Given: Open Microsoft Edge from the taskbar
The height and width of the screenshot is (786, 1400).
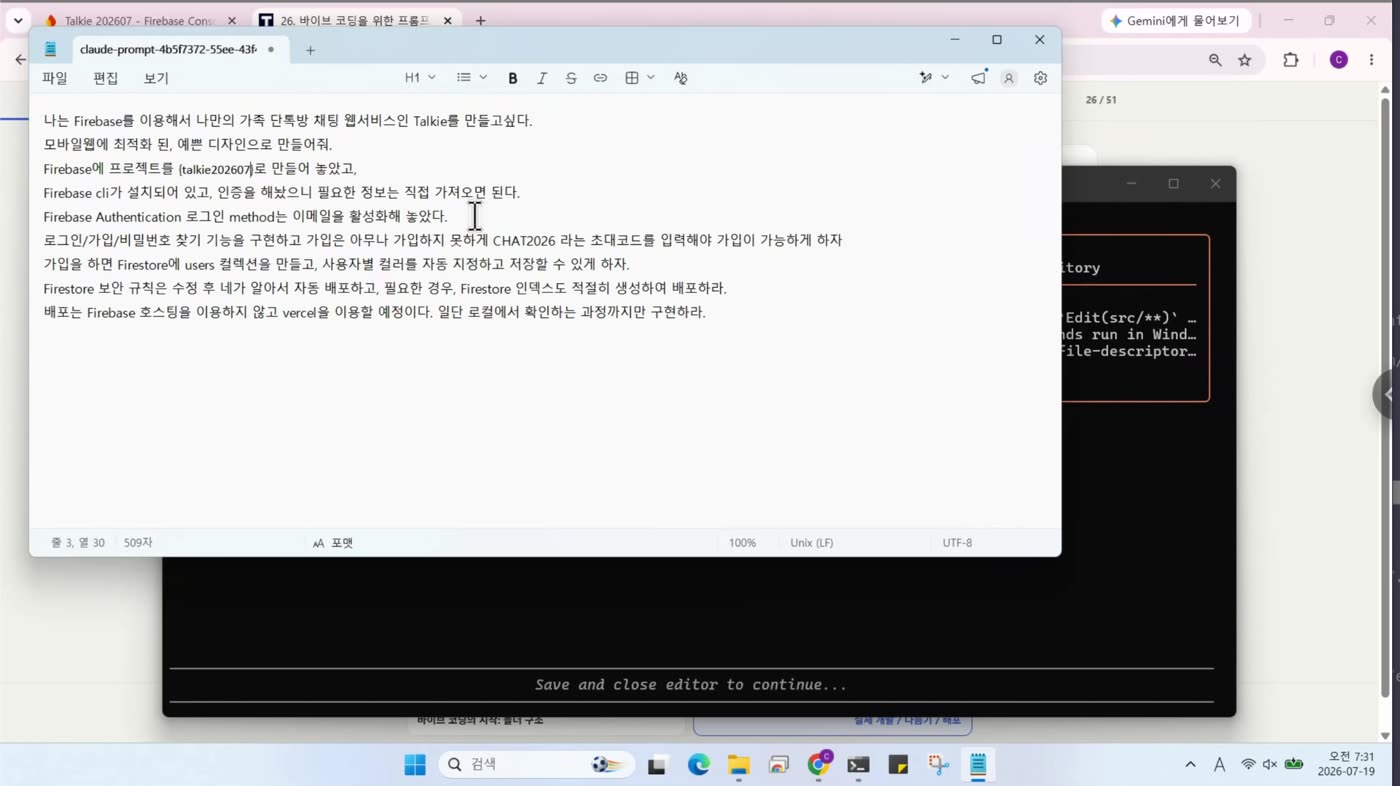Looking at the screenshot, I should (x=698, y=765).
